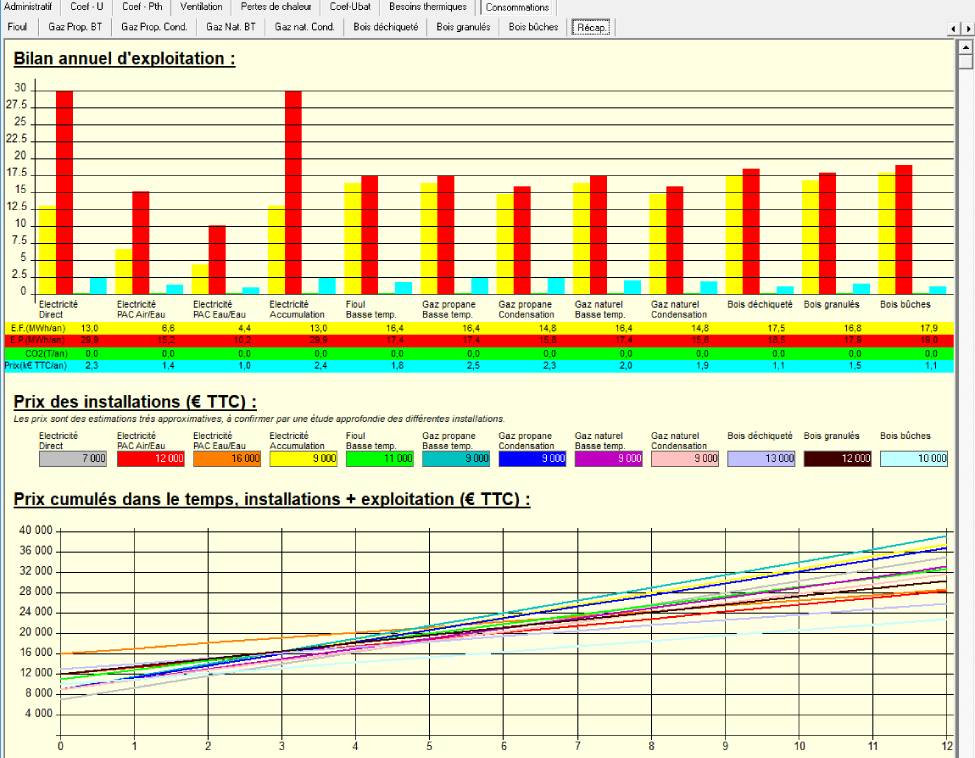Switch to the Gaz Prop. Cond. sub-tab
Viewport: 975px width, 758px height.
[154, 27]
